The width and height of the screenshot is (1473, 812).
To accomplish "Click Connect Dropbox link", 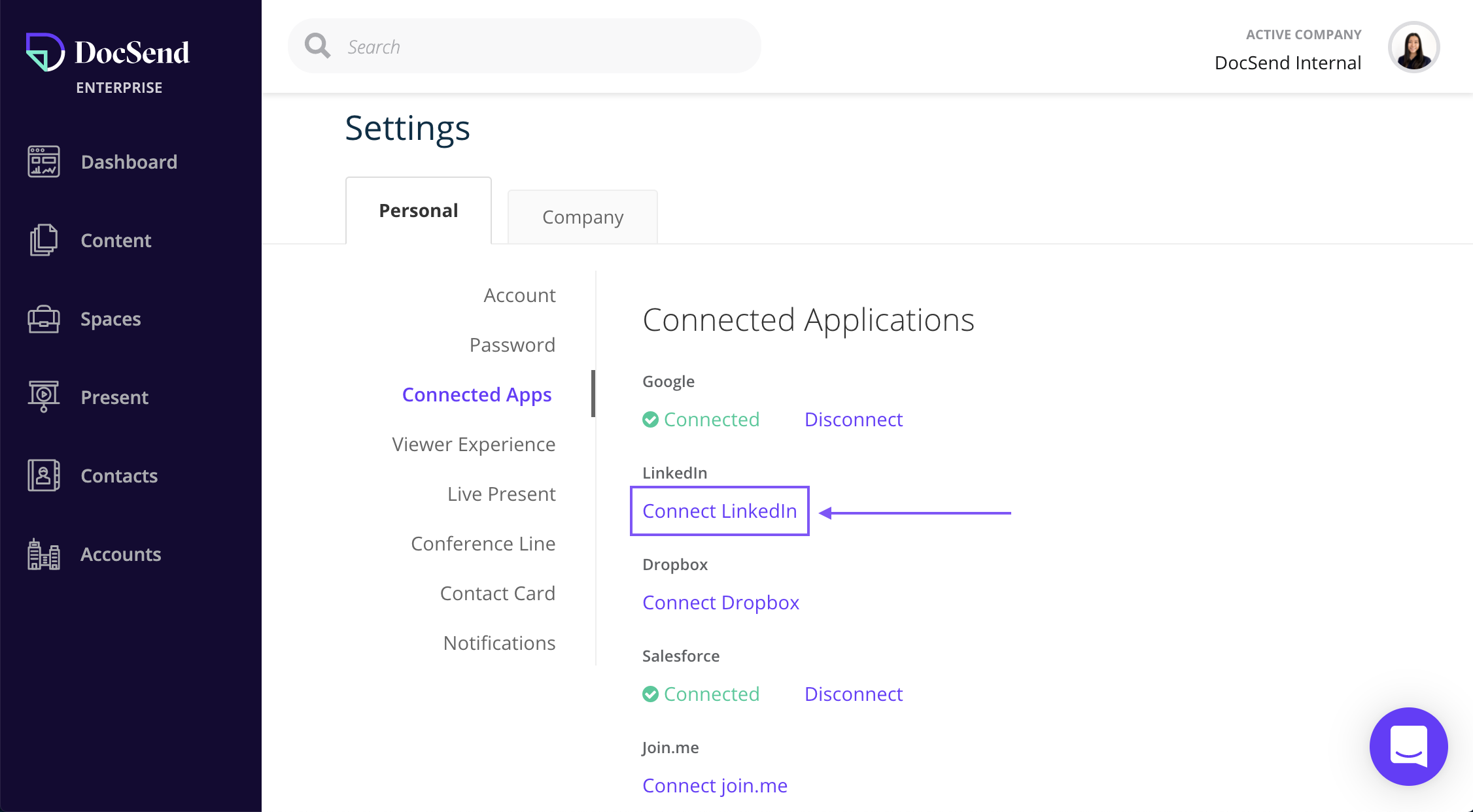I will tap(721, 603).
